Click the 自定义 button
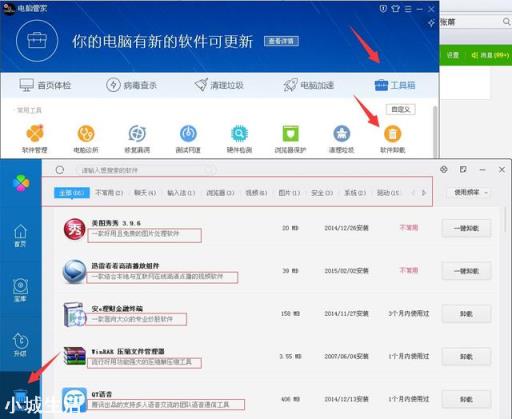The height and width of the screenshot is (419, 512). pos(401,109)
